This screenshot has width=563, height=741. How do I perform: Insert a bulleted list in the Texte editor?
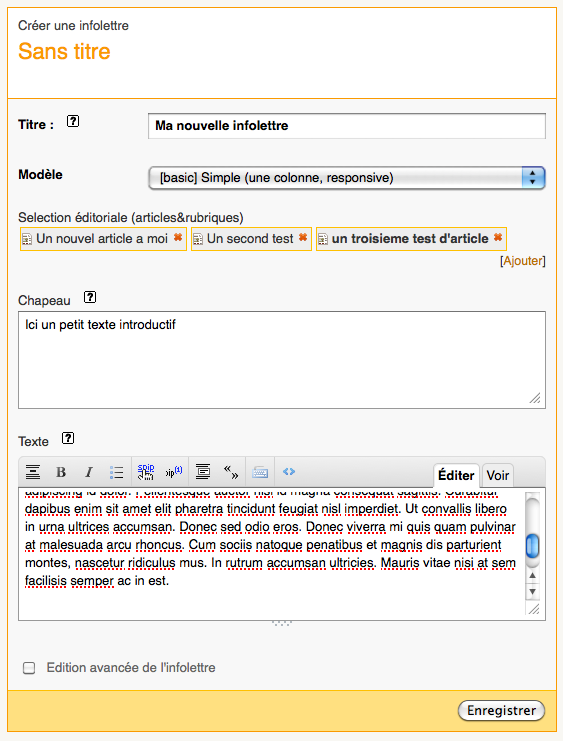(116, 472)
